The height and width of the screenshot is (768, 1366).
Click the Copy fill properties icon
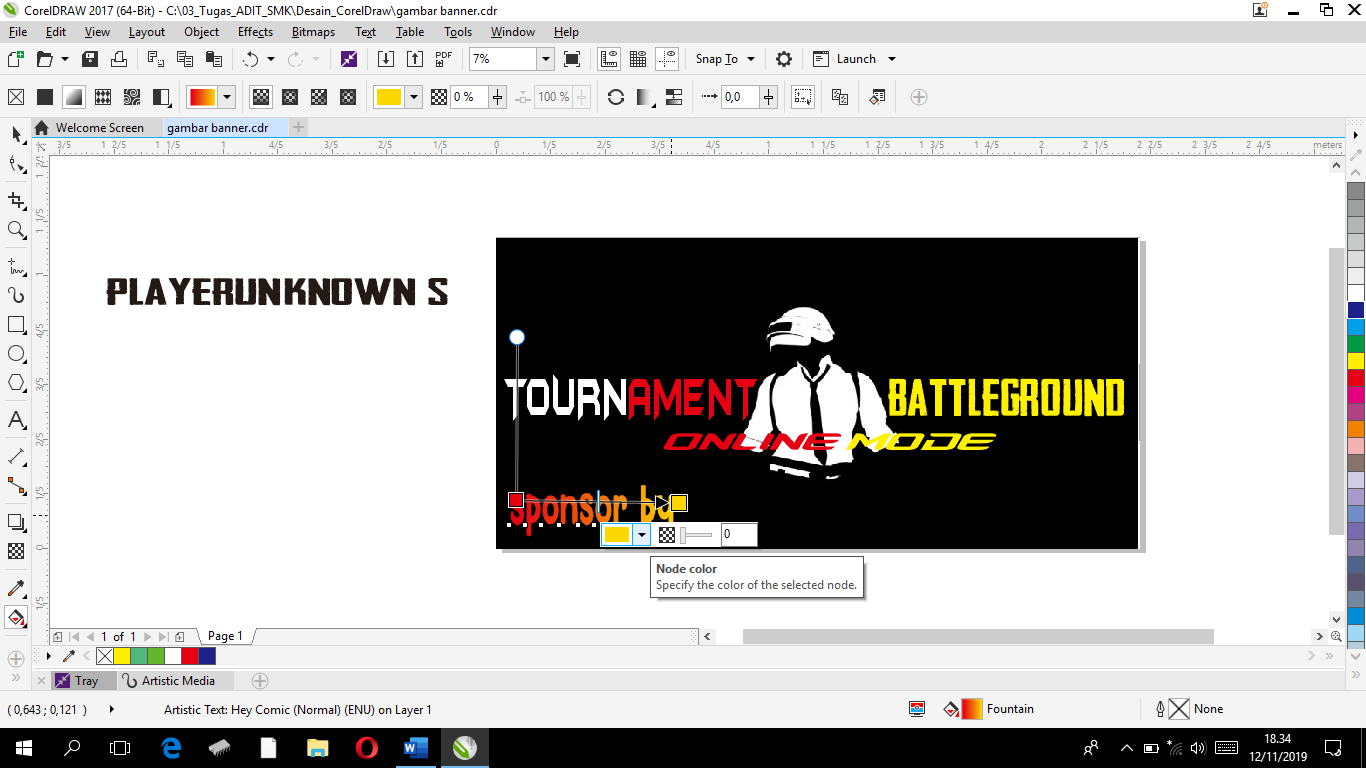click(840, 97)
